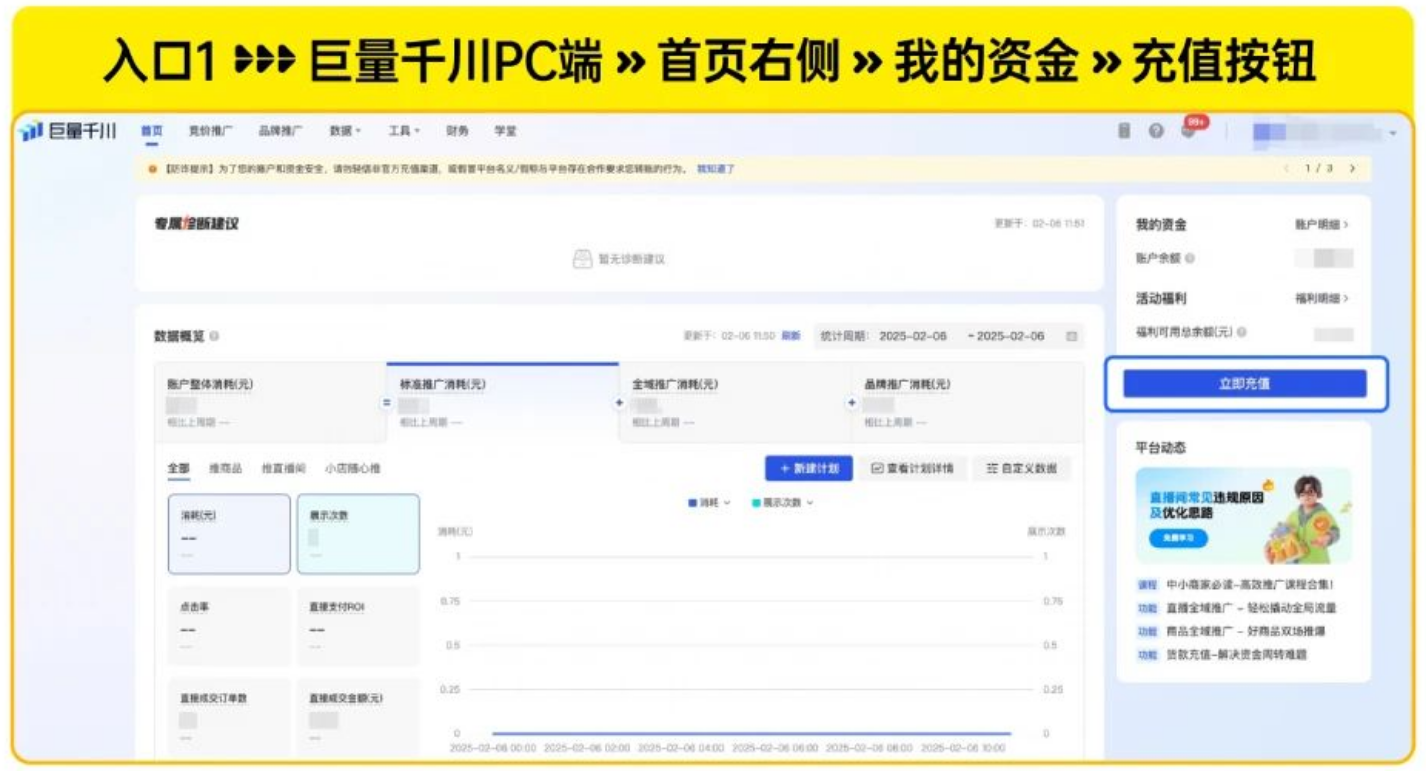Screen dimensions: 1426x771
Task: Click the 立即充值 button
Action: click(1244, 384)
